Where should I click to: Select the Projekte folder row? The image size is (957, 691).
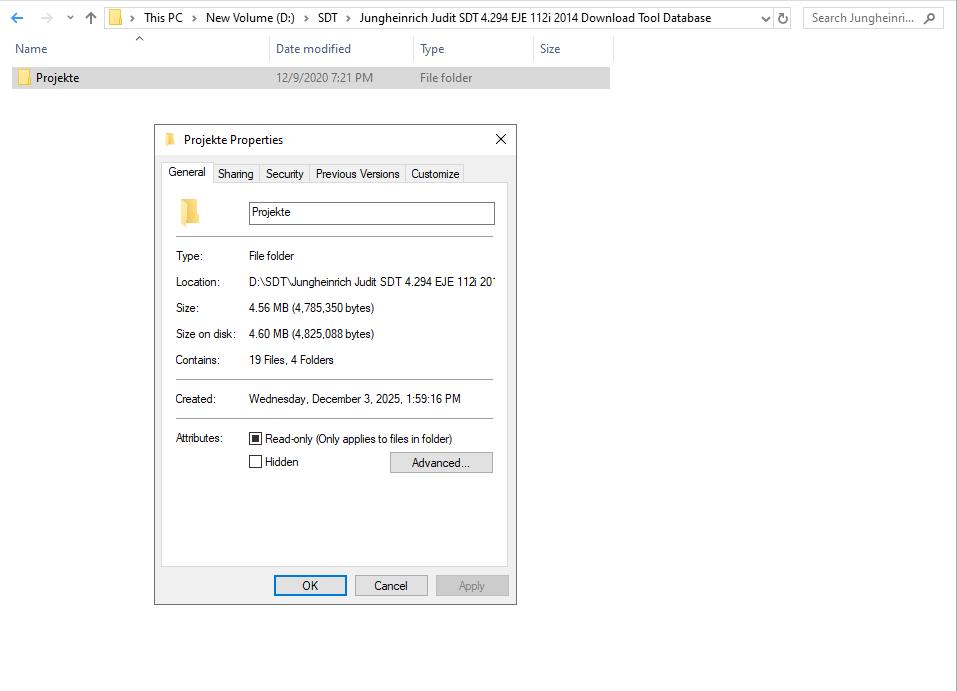pos(311,78)
